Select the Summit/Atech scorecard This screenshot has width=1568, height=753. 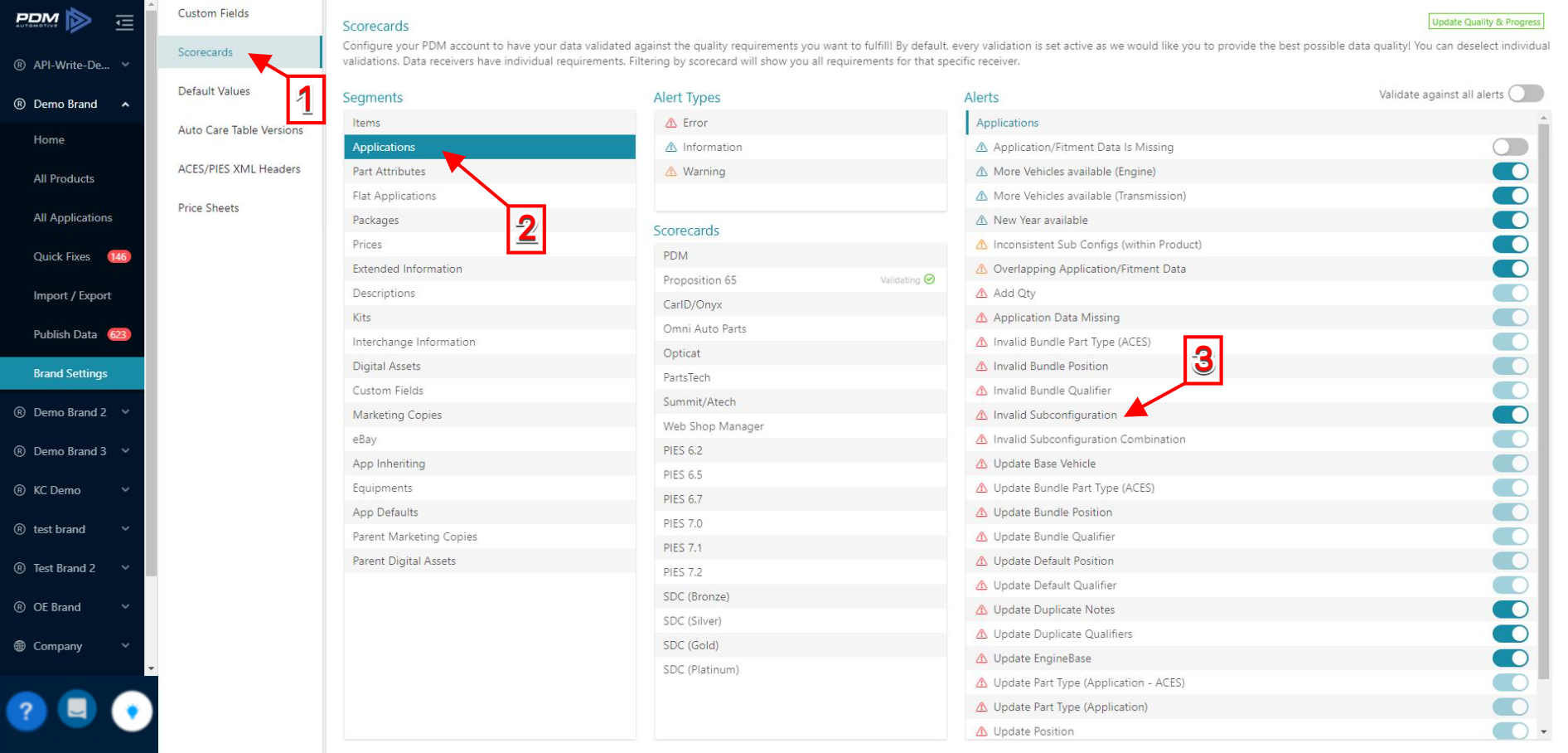click(x=801, y=401)
